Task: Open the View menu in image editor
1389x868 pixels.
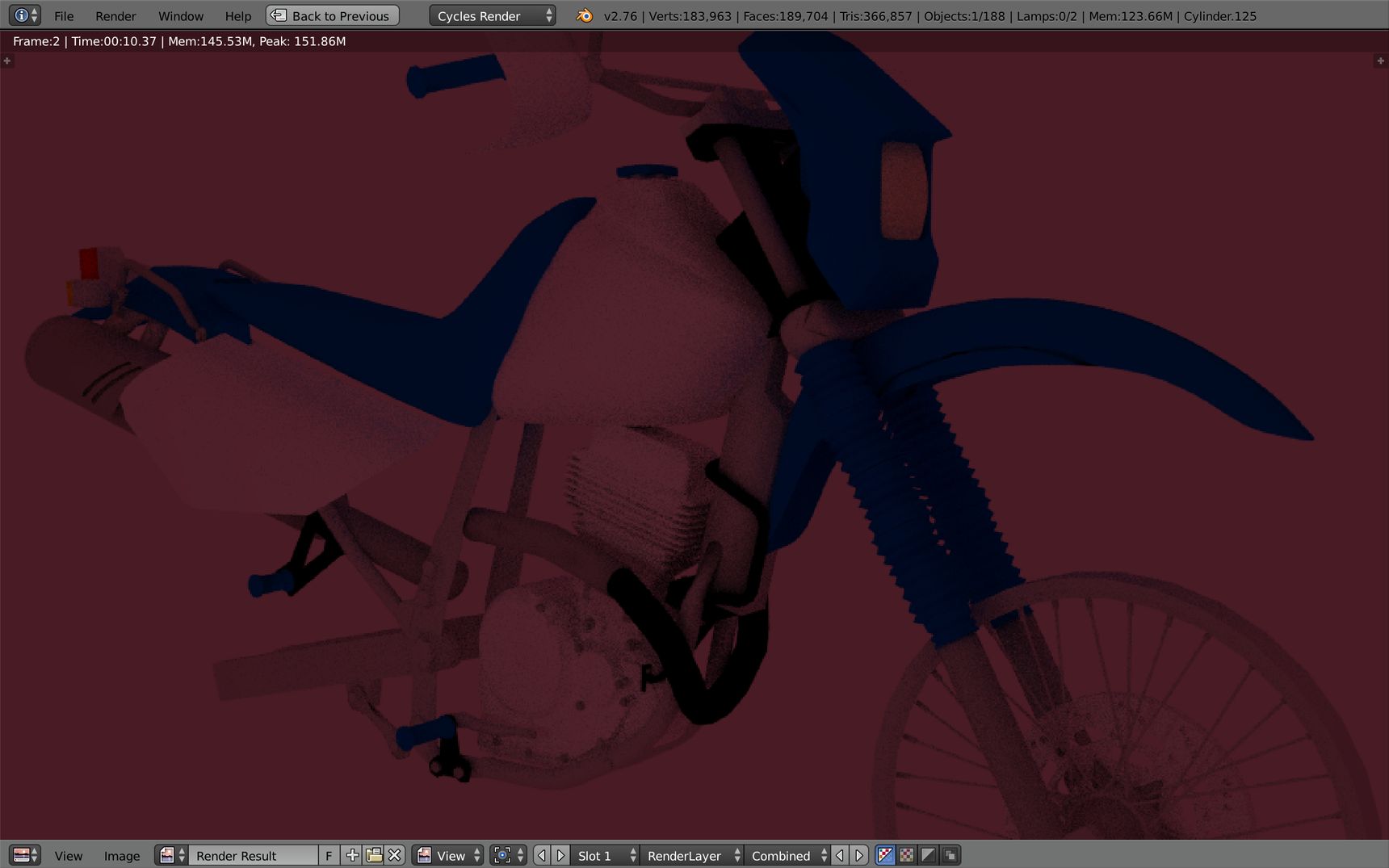Action: pyautogui.click(x=69, y=856)
